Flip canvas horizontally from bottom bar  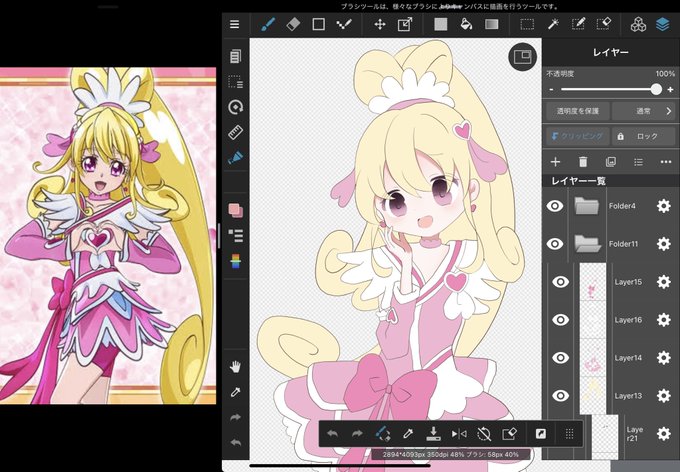(459, 433)
